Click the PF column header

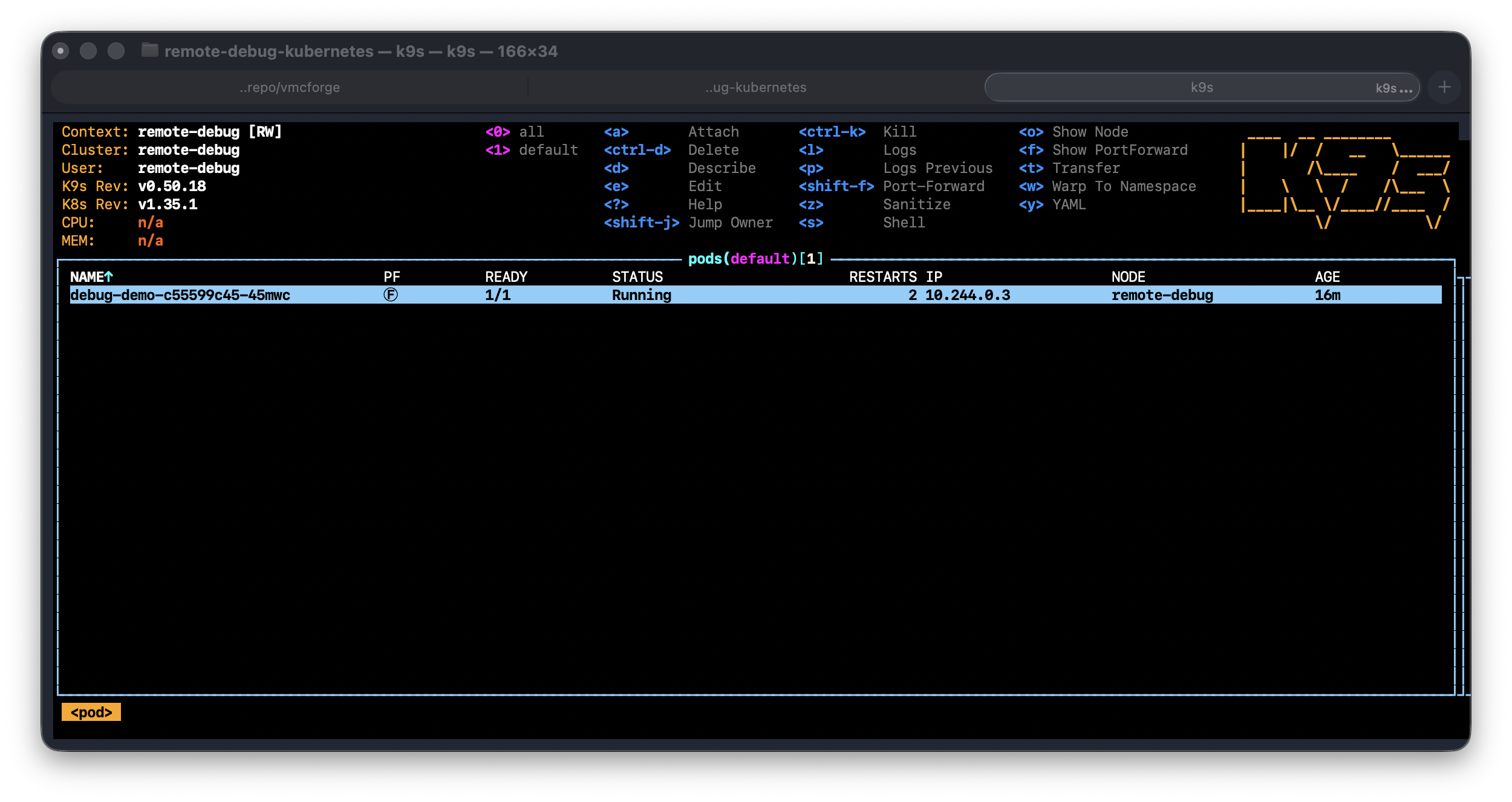392,277
